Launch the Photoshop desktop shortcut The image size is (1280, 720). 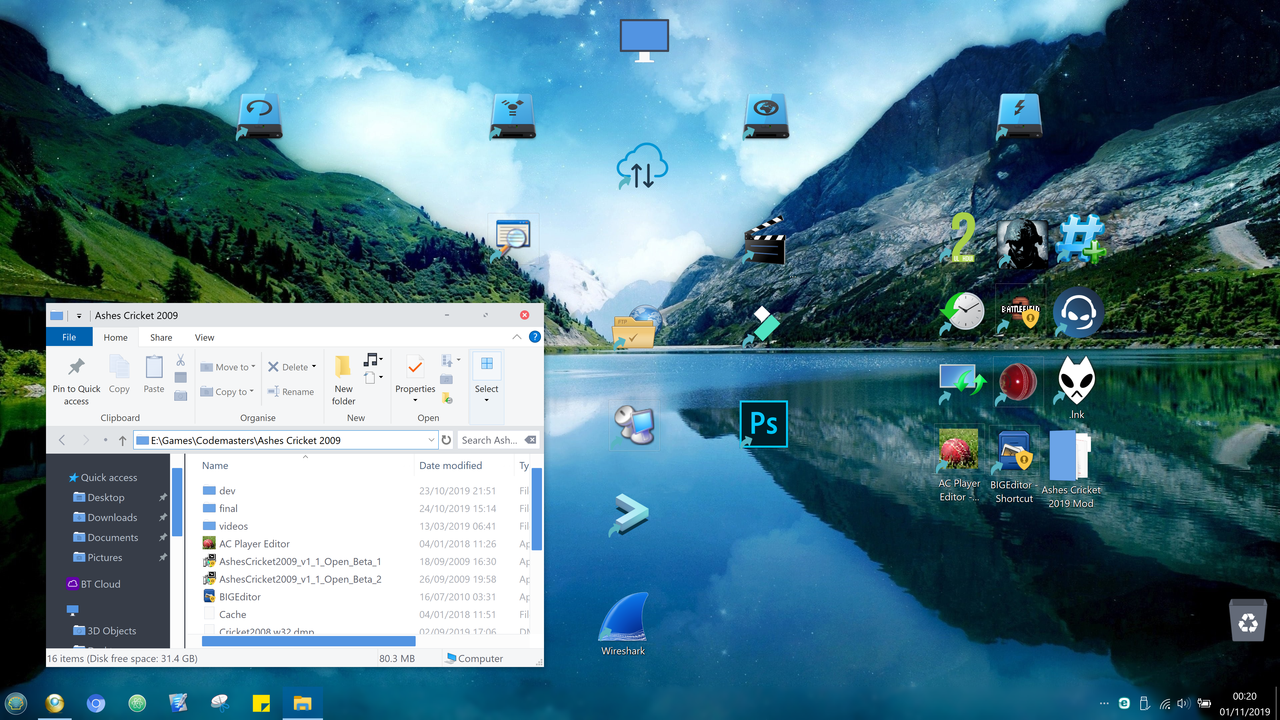click(x=763, y=424)
